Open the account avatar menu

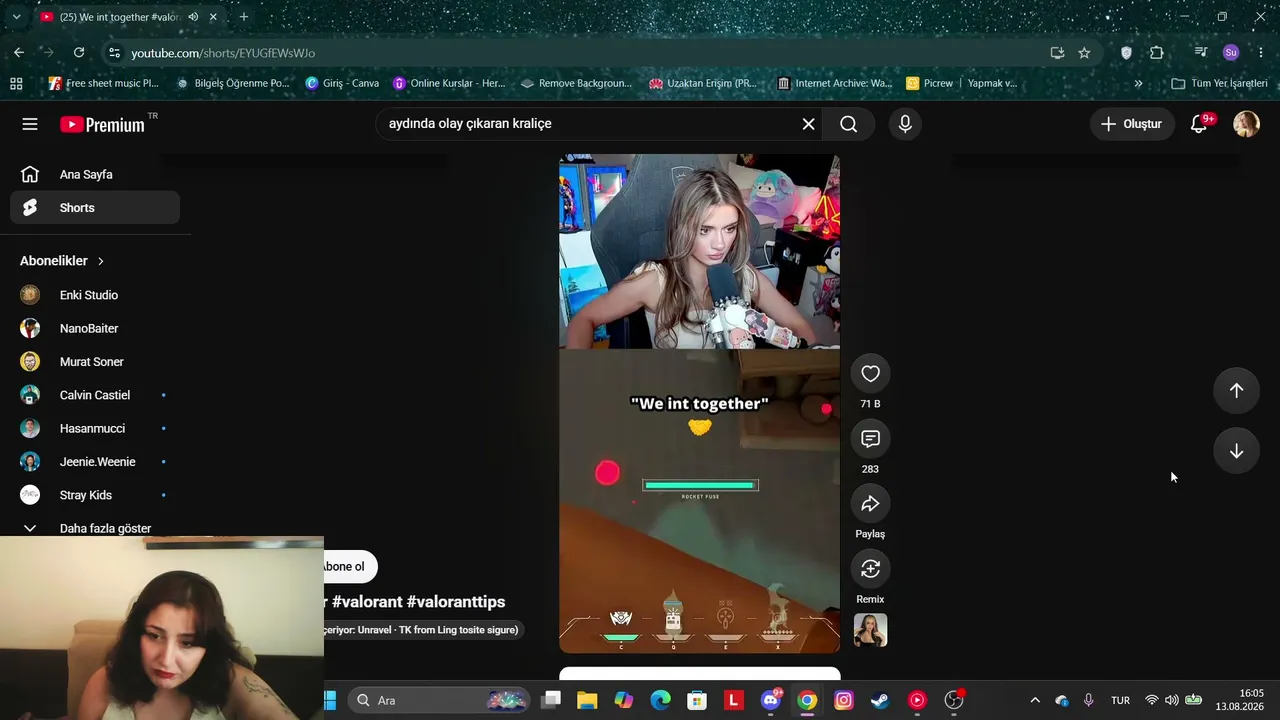1246,124
